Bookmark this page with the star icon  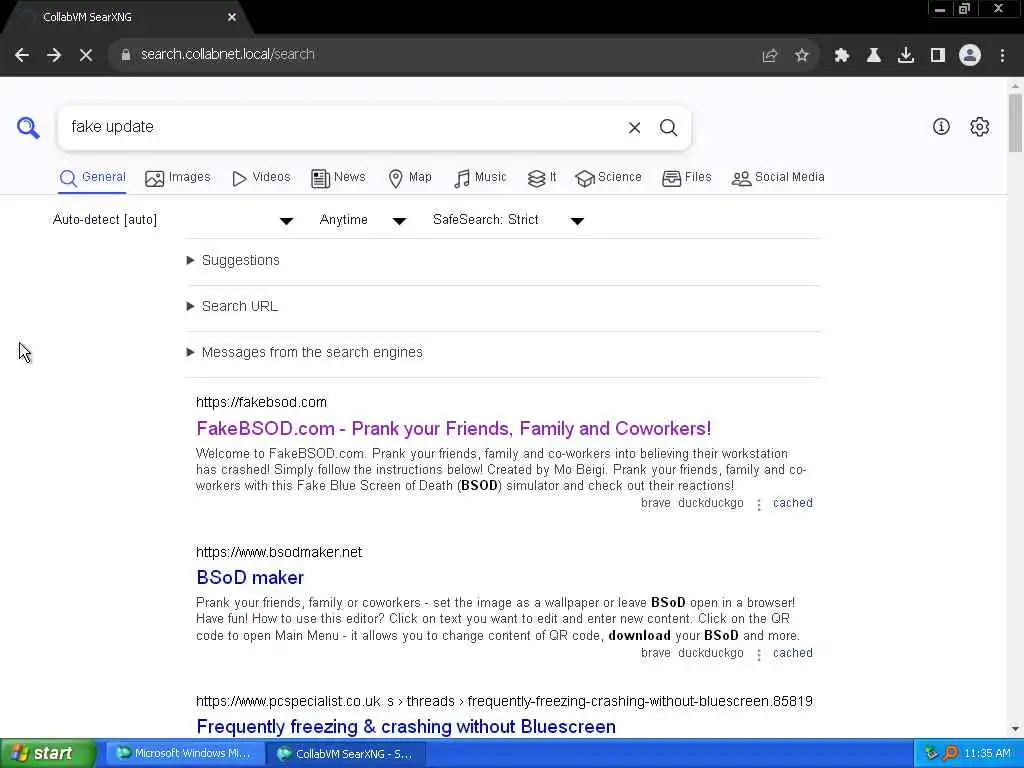point(801,56)
